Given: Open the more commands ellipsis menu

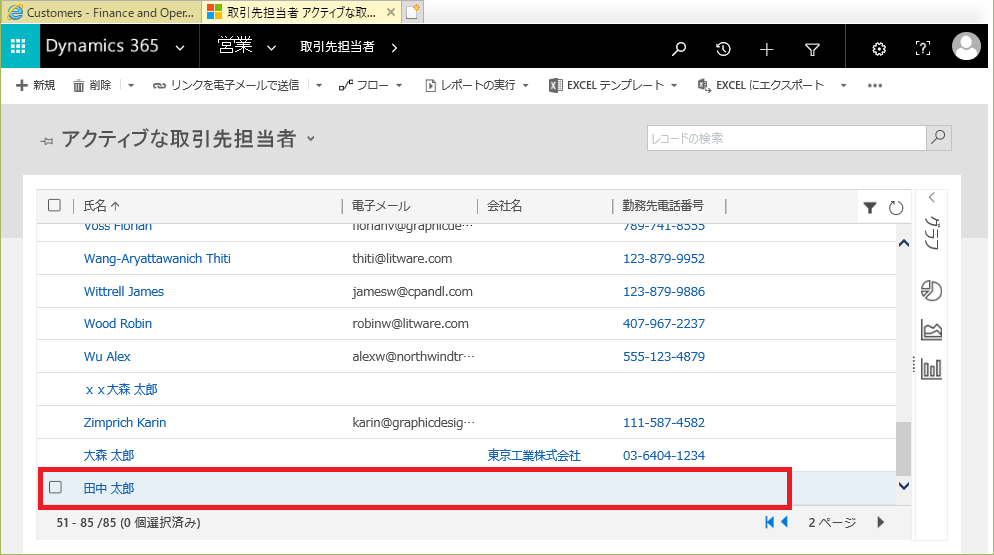Looking at the screenshot, I should pyautogui.click(x=875, y=86).
